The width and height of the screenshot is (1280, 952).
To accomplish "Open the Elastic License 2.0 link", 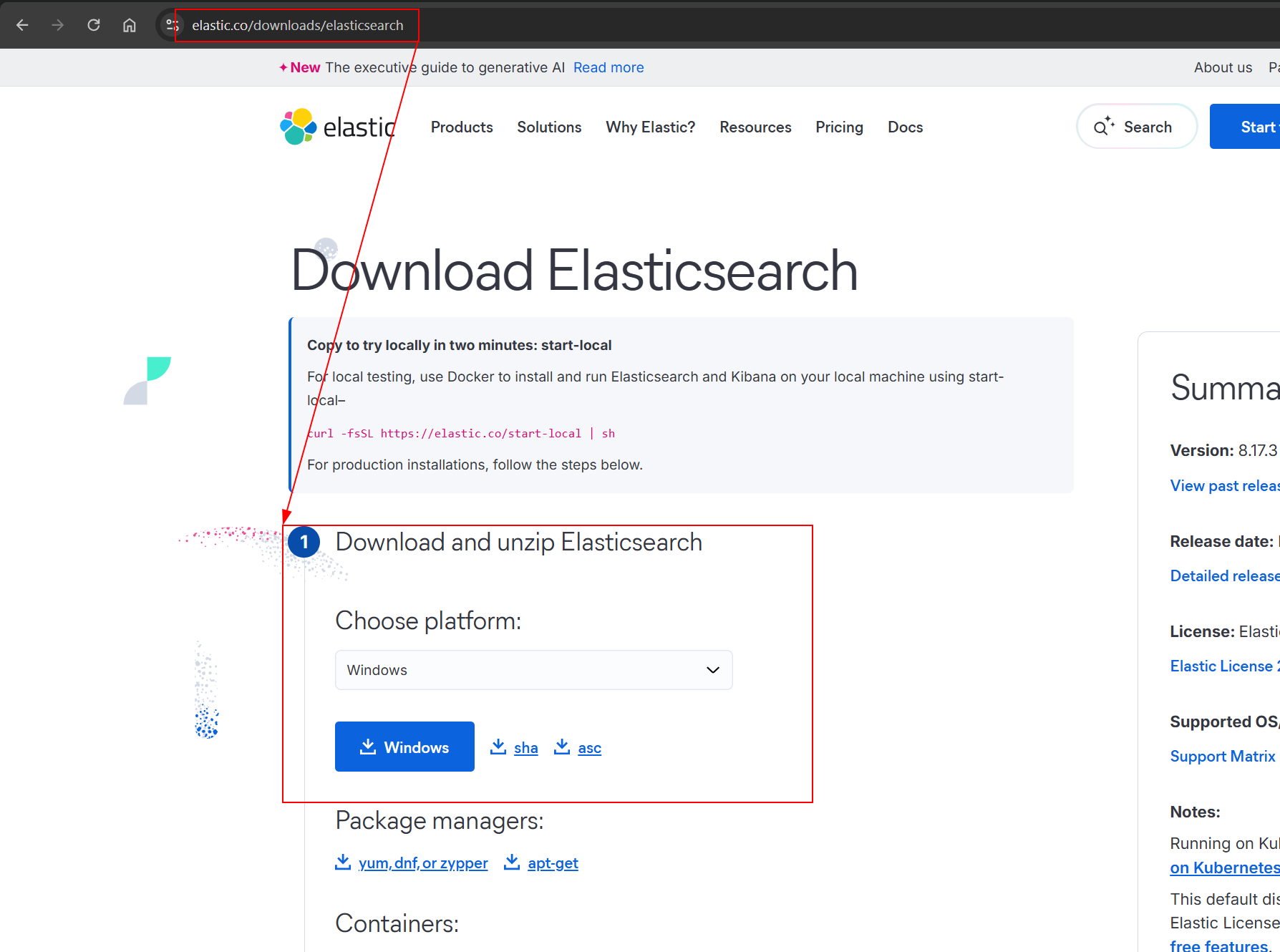I will (x=1225, y=666).
